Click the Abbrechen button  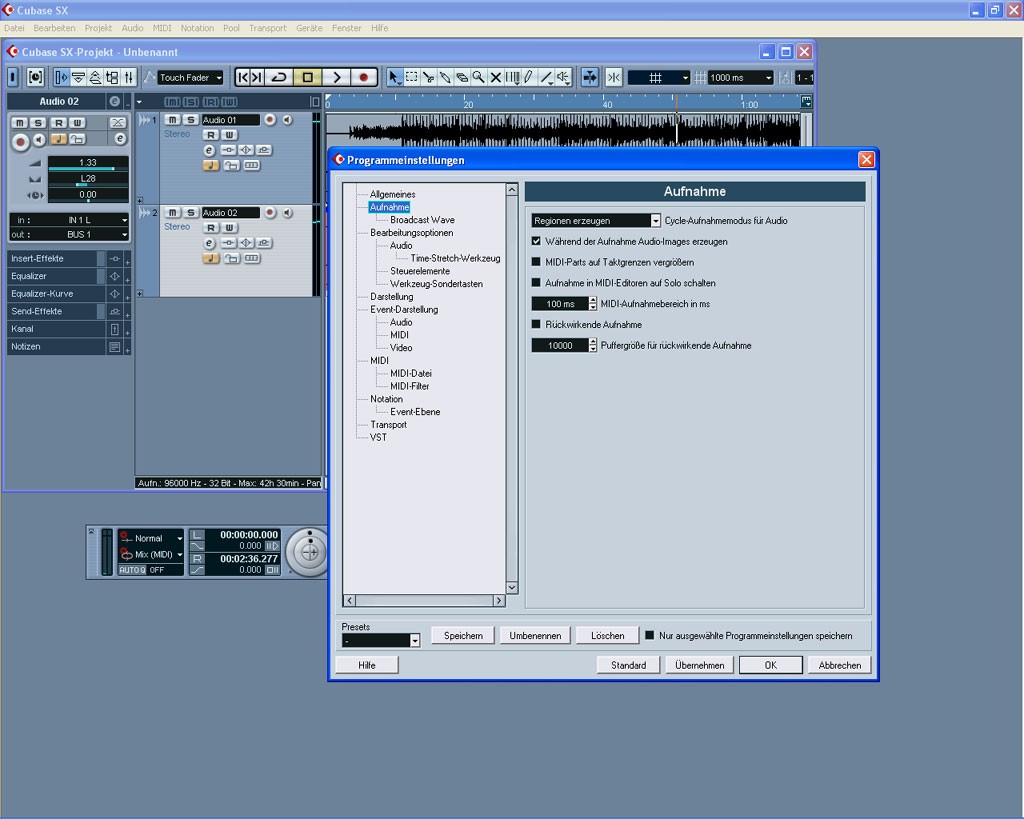coord(840,665)
